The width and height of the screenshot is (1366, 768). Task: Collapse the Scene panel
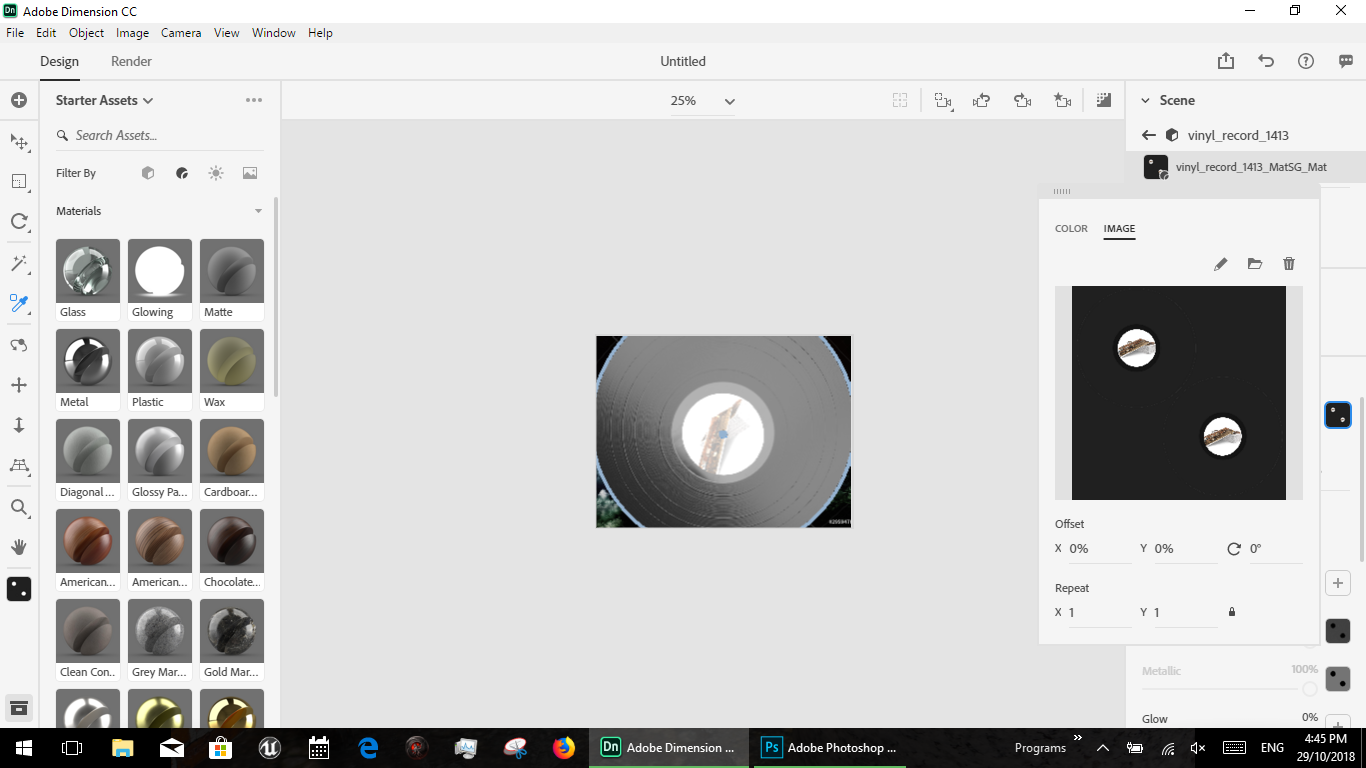click(x=1145, y=100)
